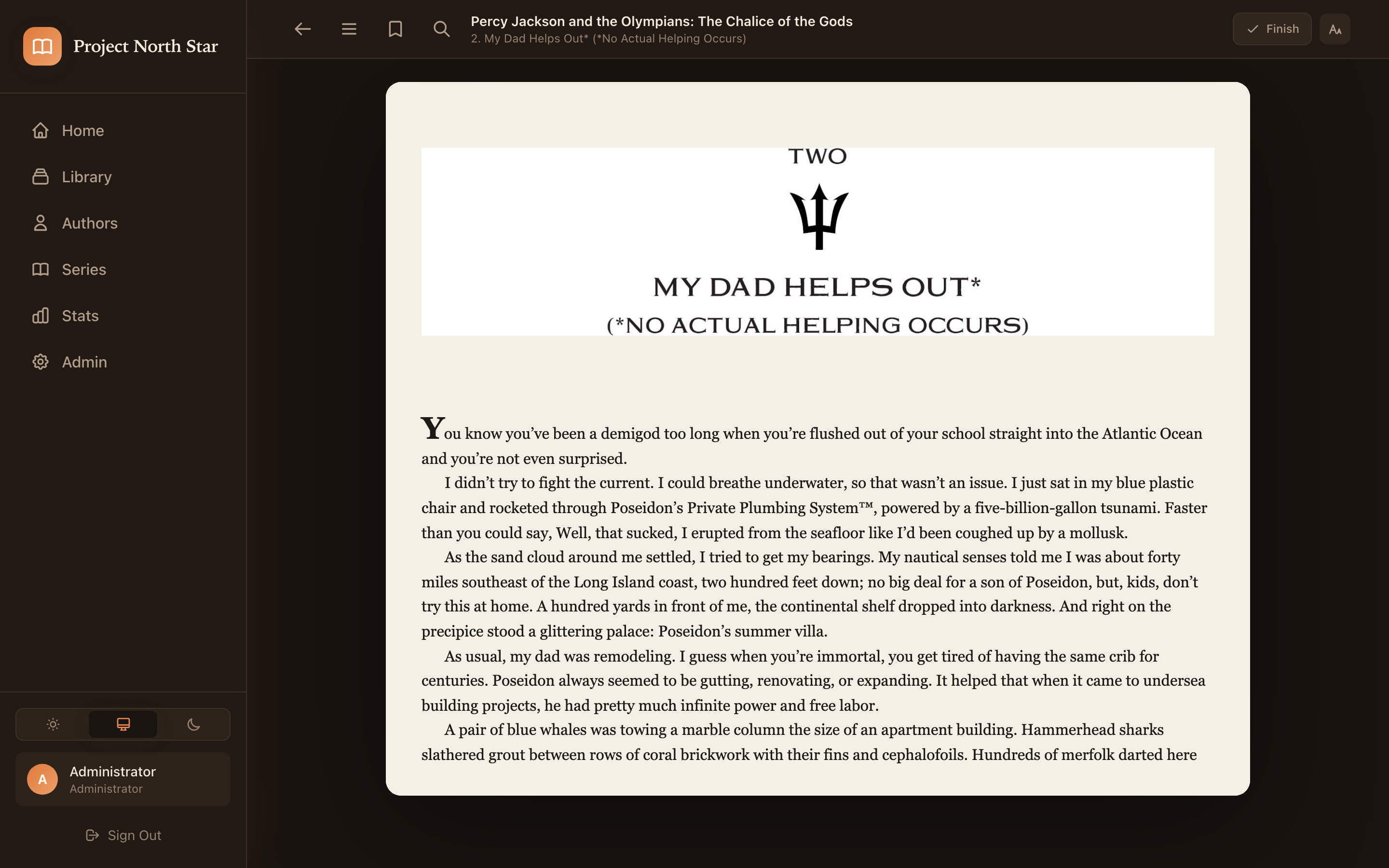Viewport: 1389px width, 868px height.
Task: Switch to dark theme moon toggle
Action: click(193, 724)
